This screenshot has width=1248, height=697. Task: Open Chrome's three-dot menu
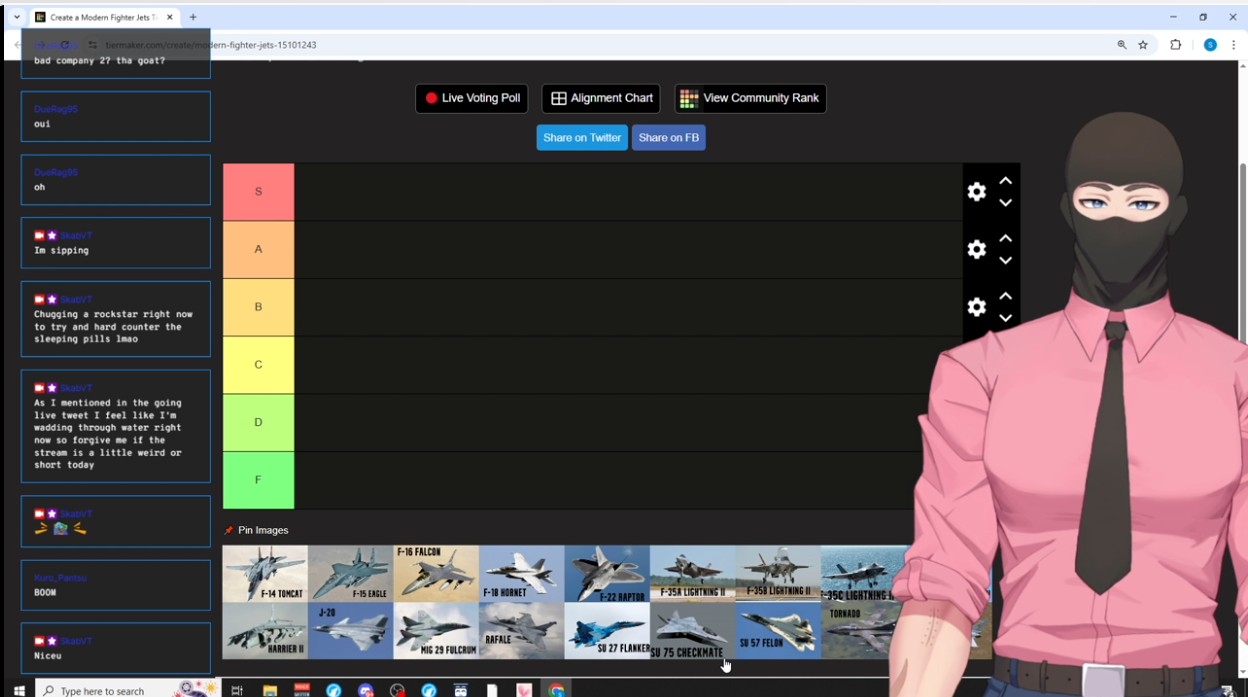point(1234,45)
